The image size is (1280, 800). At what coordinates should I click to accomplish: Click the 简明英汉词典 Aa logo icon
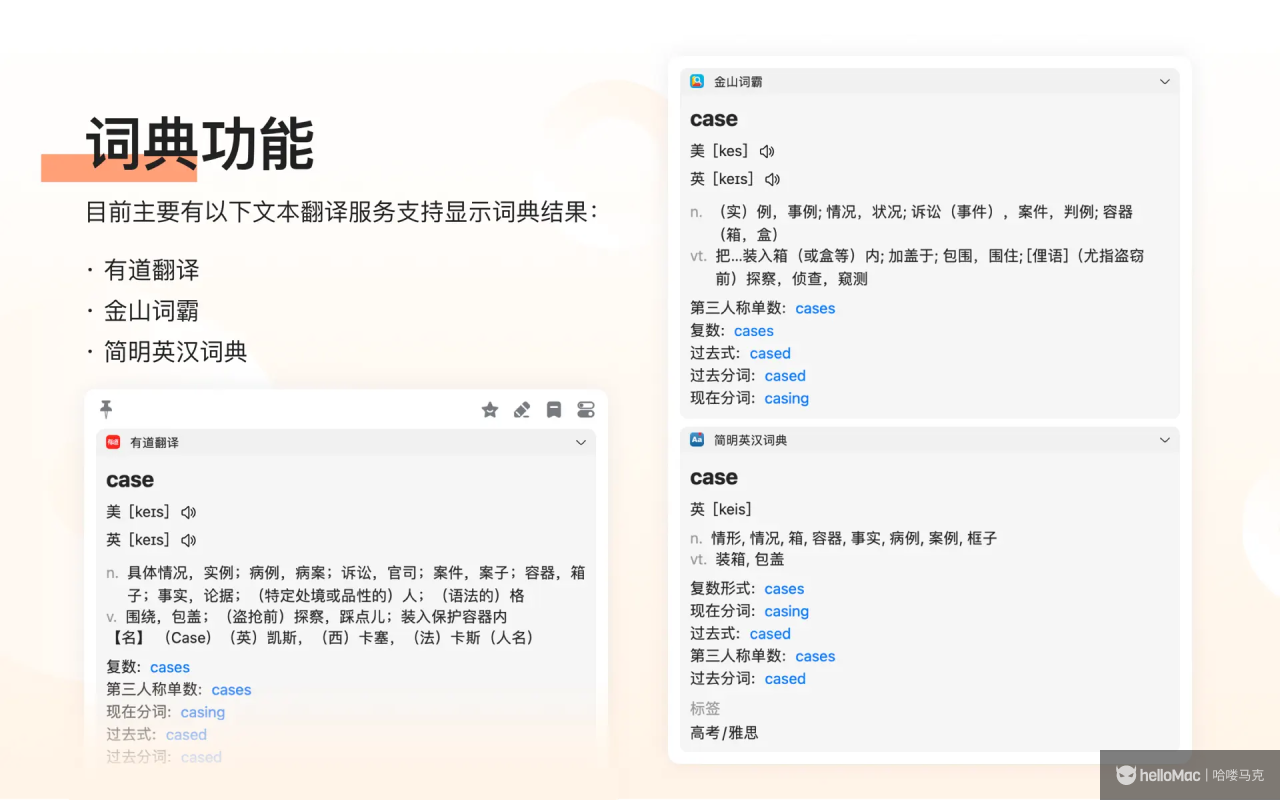697,439
